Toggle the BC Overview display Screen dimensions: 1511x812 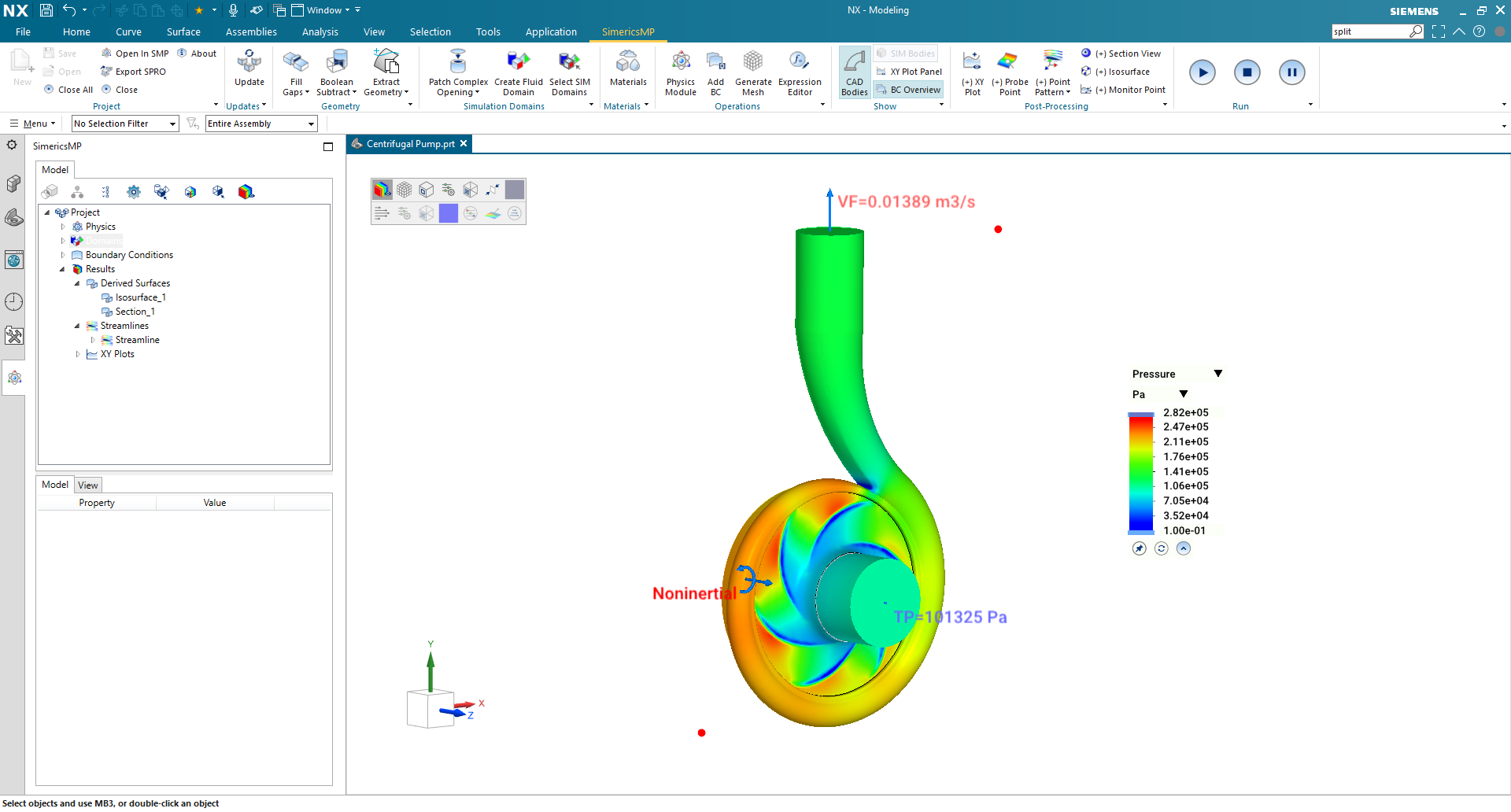(x=908, y=89)
